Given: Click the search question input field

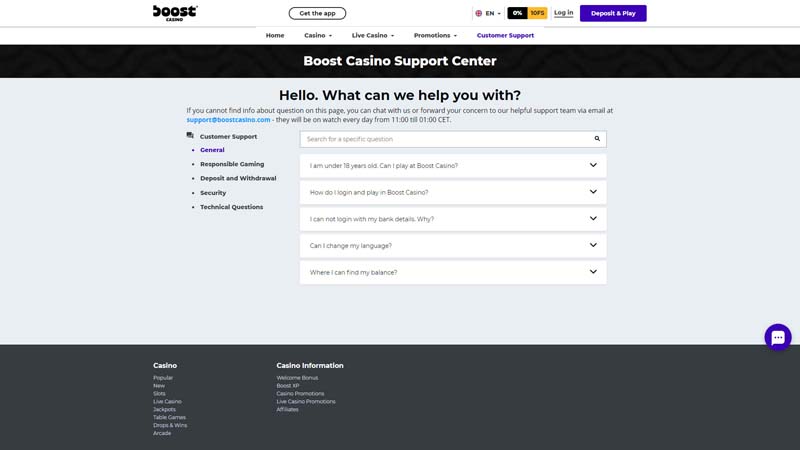Looking at the screenshot, I should pyautogui.click(x=445, y=139).
